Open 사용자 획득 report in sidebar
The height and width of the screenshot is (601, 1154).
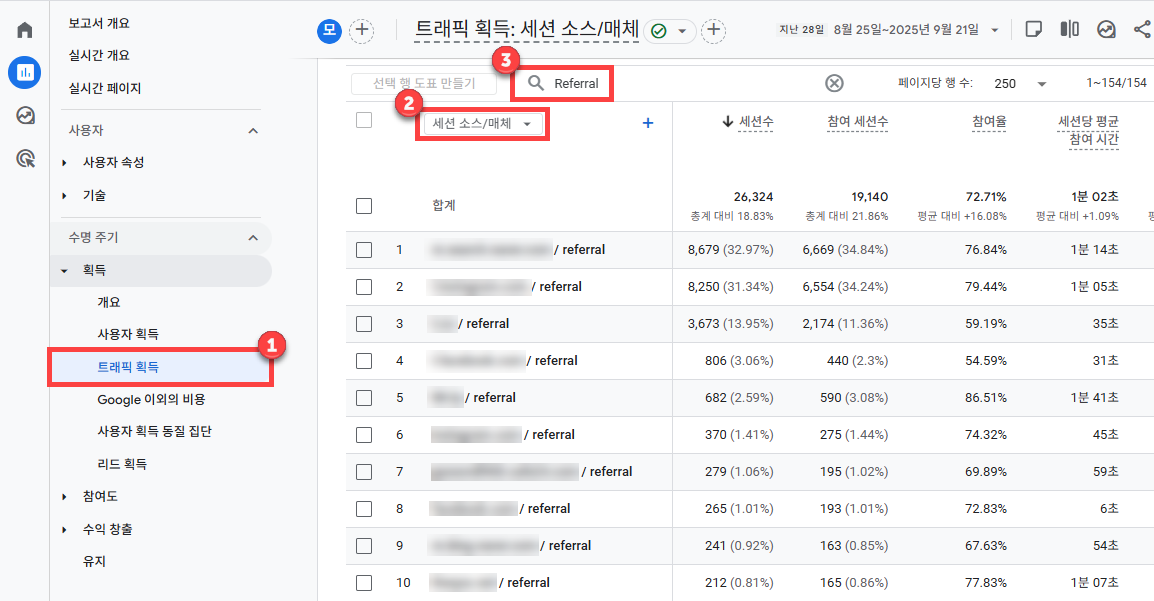point(127,334)
